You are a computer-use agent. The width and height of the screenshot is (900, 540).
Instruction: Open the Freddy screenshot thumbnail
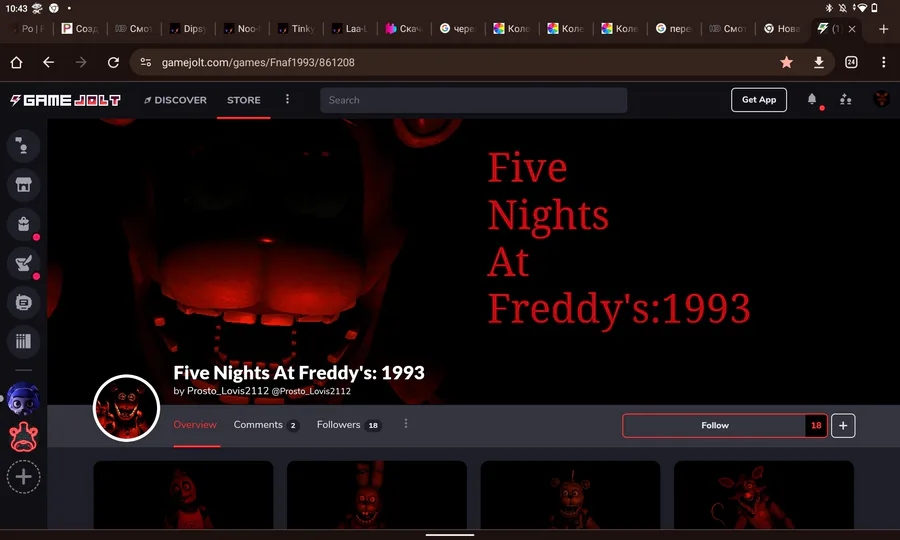coord(570,495)
